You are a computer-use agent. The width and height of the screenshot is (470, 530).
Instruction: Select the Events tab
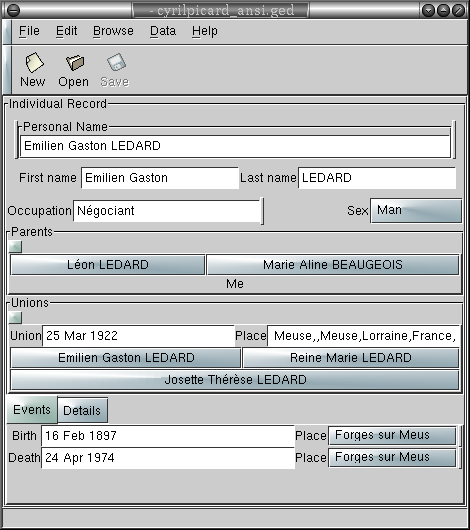pos(32,410)
